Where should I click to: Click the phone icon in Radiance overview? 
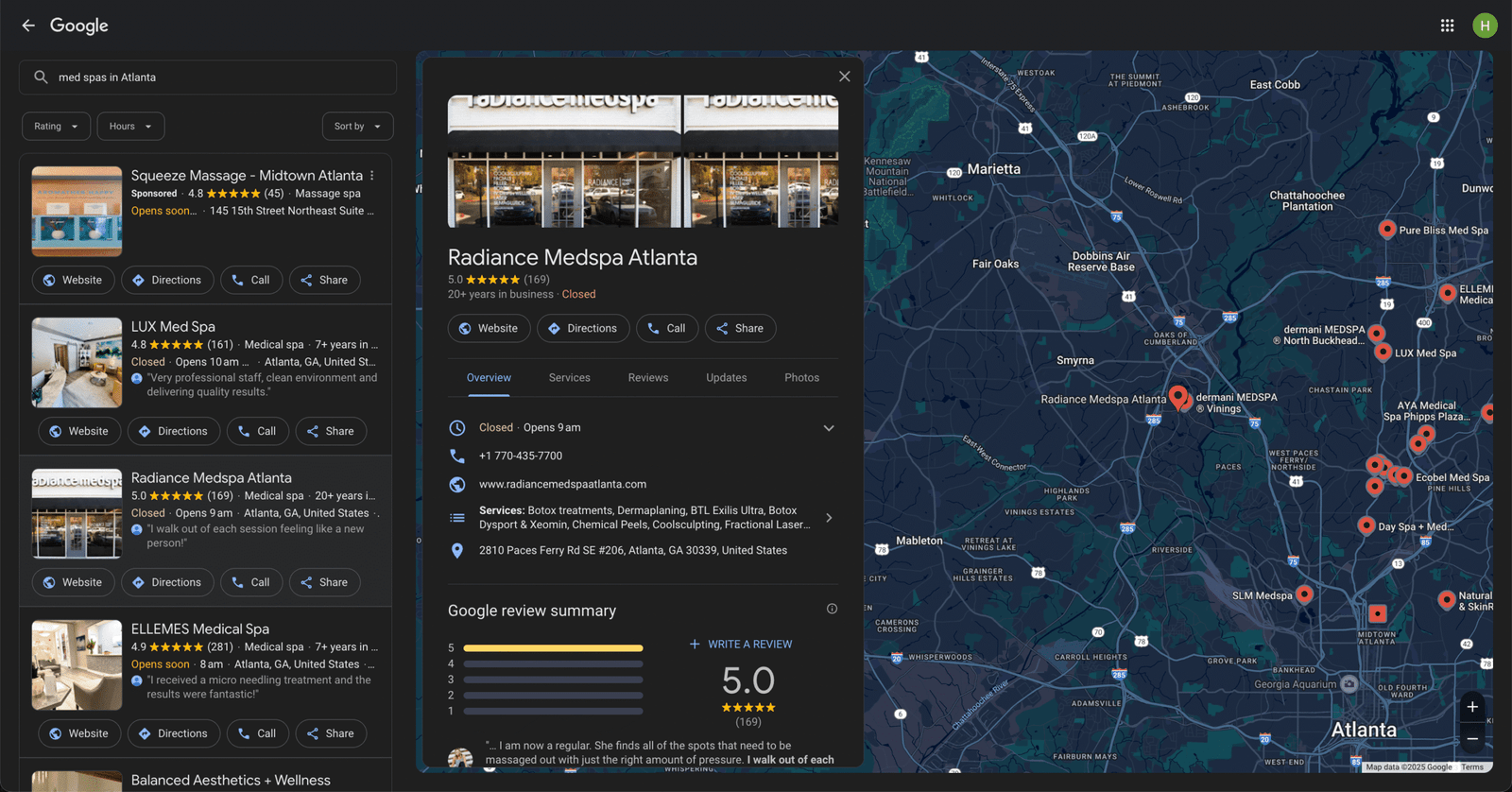click(x=457, y=456)
